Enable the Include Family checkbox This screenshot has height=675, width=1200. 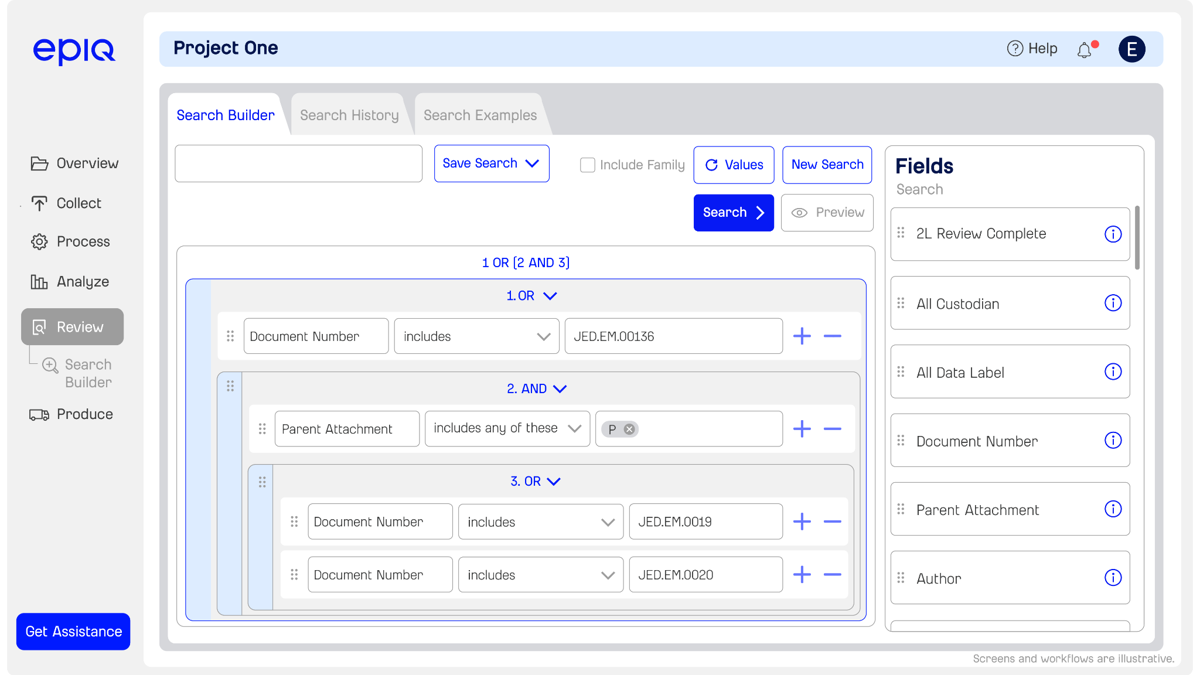click(588, 165)
